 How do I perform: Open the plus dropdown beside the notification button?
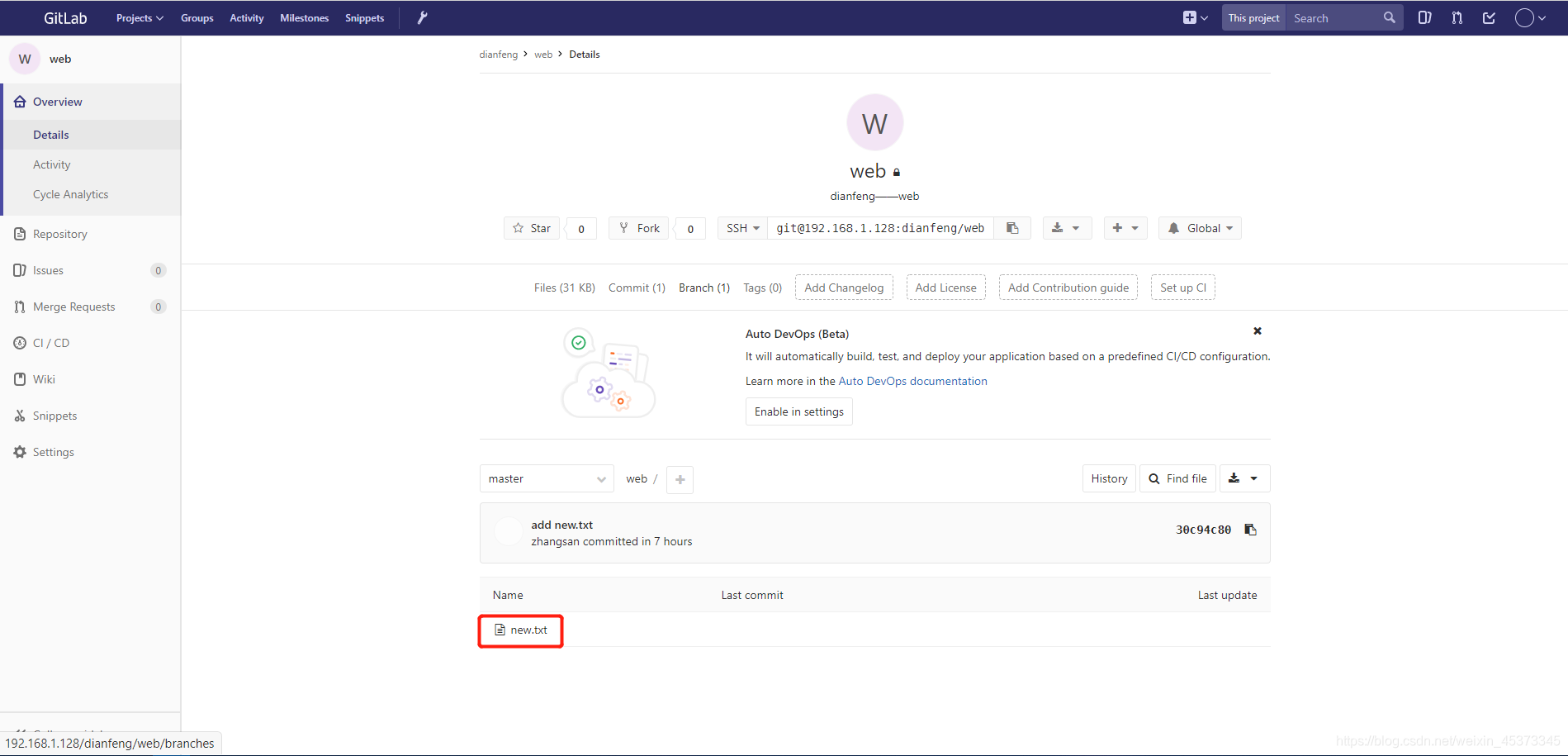tap(1125, 228)
